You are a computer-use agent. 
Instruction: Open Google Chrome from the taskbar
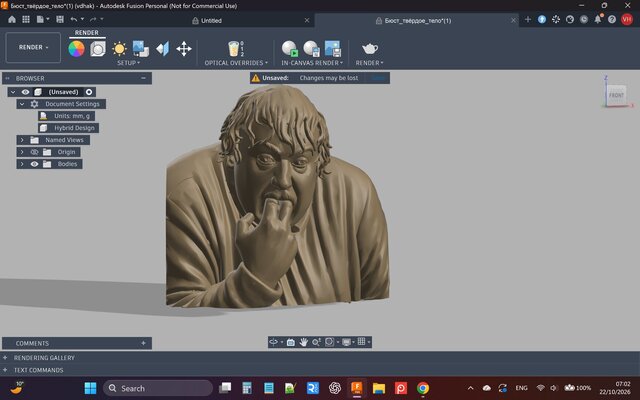point(423,388)
